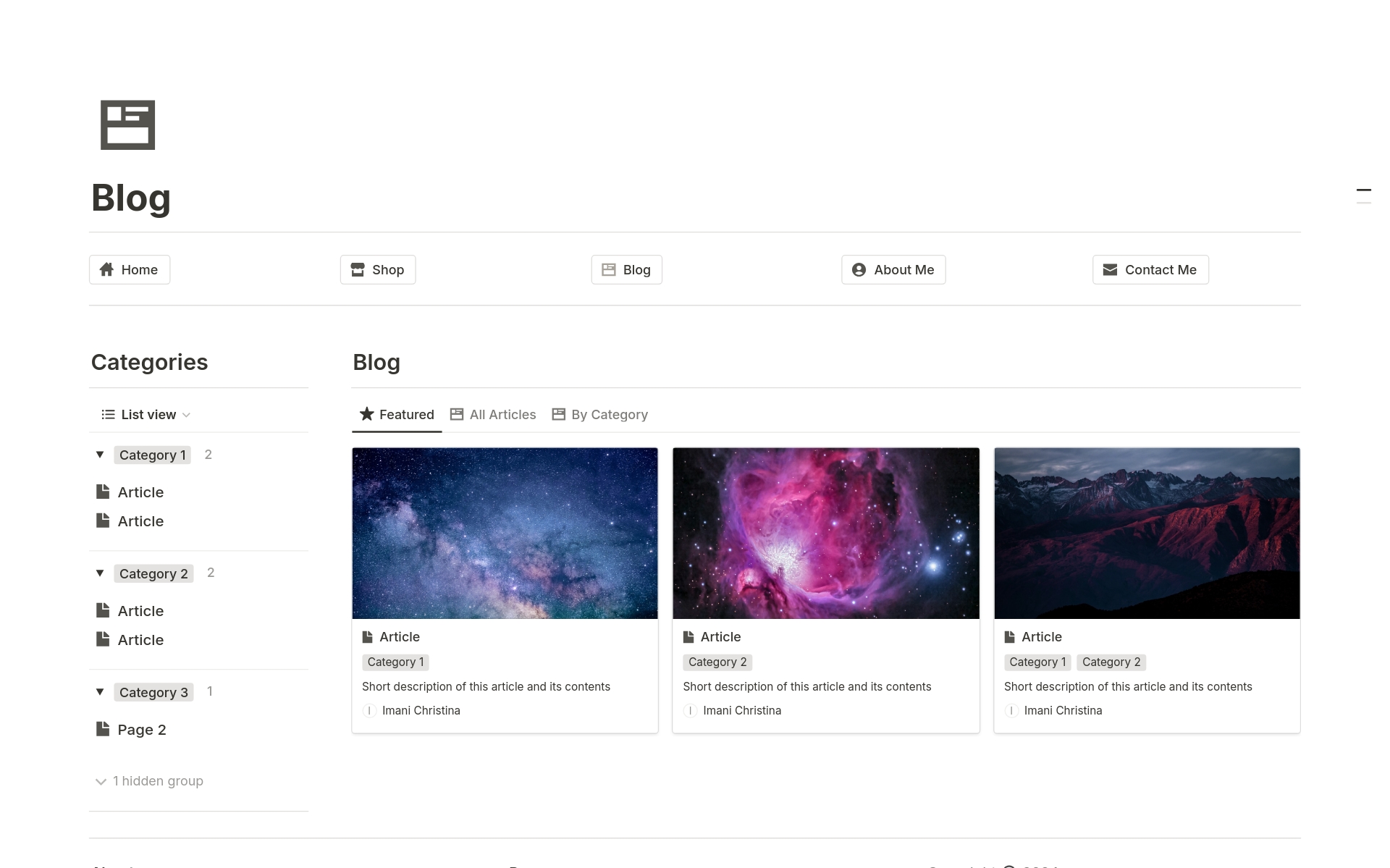Image resolution: width=1390 pixels, height=868 pixels.
Task: Click page icon on the mountains card
Action: 1010,637
